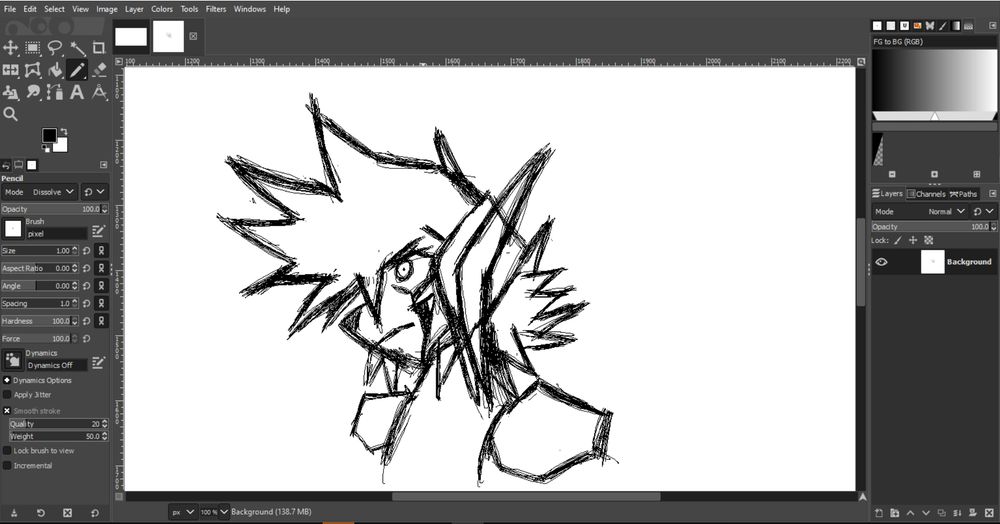This screenshot has width=1000, height=524.
Task: Toggle lock pixels on layer
Action: tap(898, 240)
